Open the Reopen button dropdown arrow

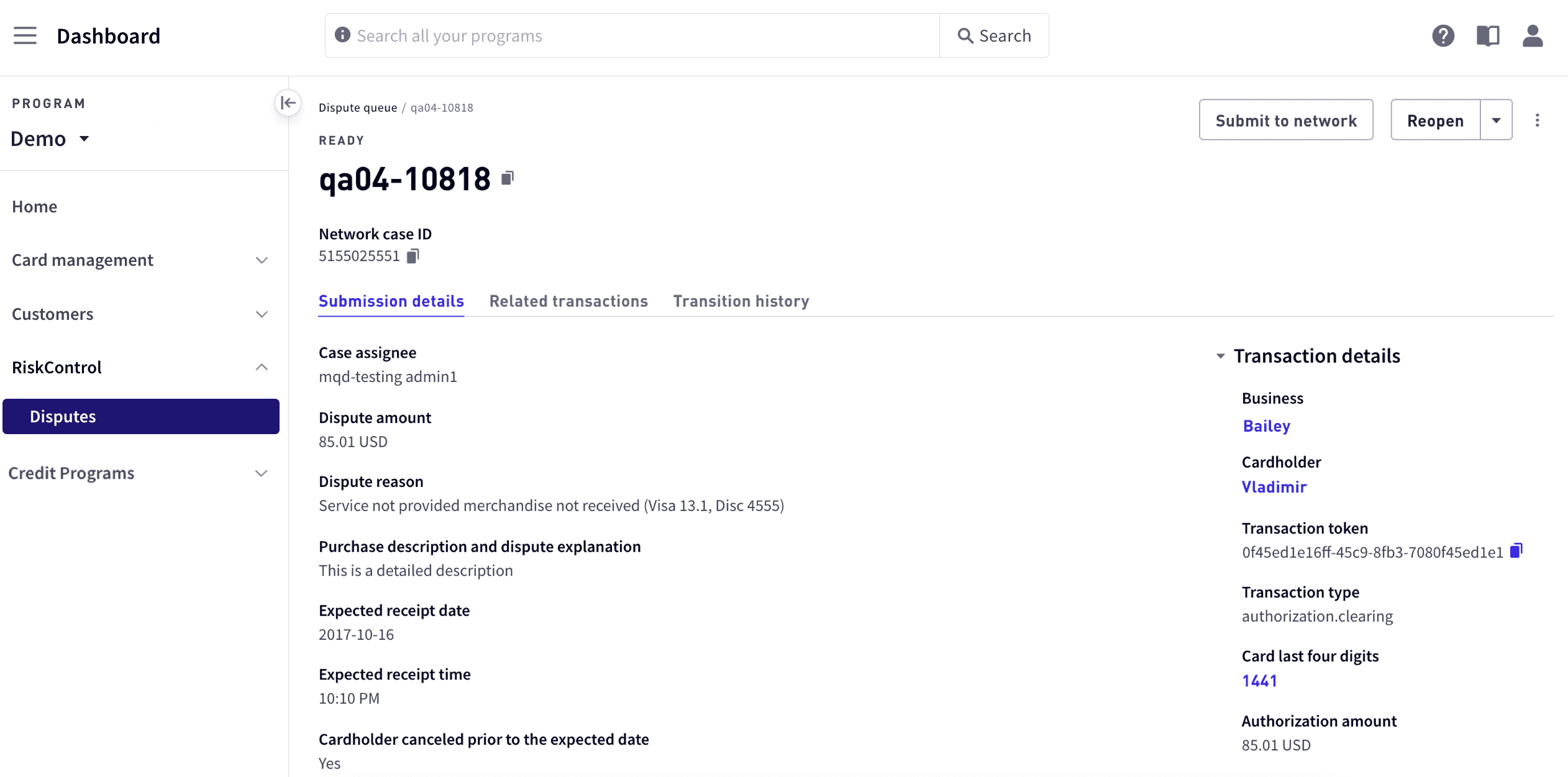(x=1497, y=120)
